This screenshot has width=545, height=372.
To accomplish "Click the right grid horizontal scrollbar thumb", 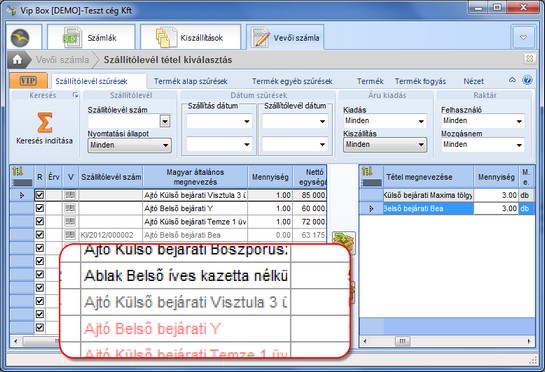I will (402, 341).
